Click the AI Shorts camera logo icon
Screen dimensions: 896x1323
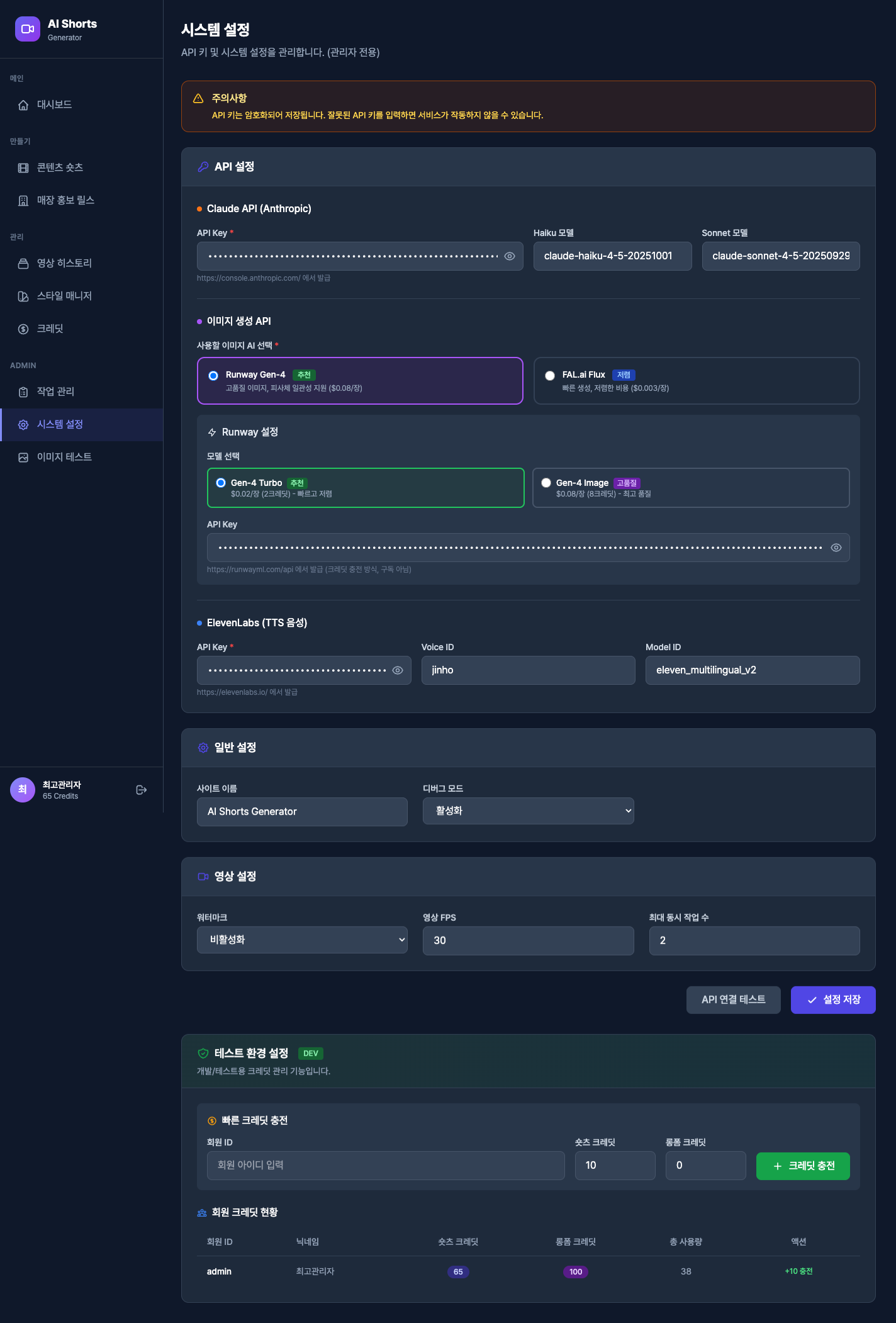[x=28, y=29]
